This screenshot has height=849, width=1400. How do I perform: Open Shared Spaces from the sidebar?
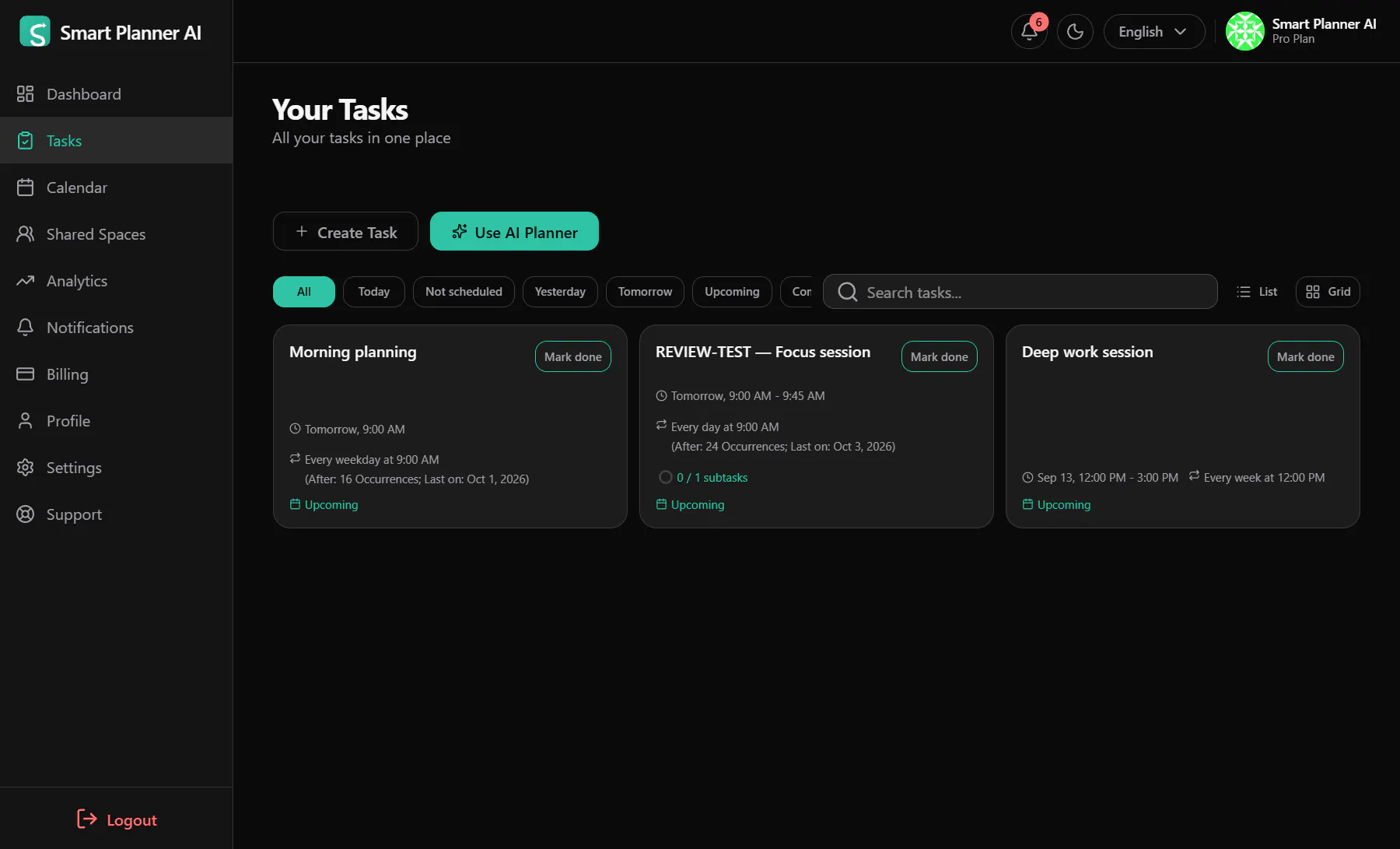click(117, 234)
